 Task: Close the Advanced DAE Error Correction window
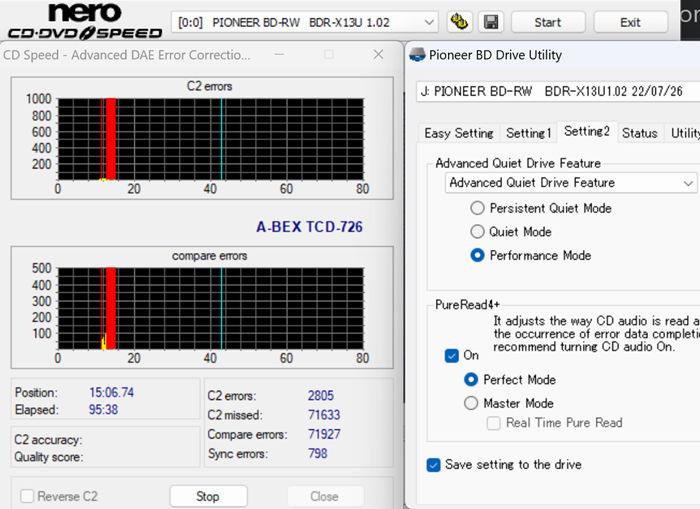click(x=377, y=55)
